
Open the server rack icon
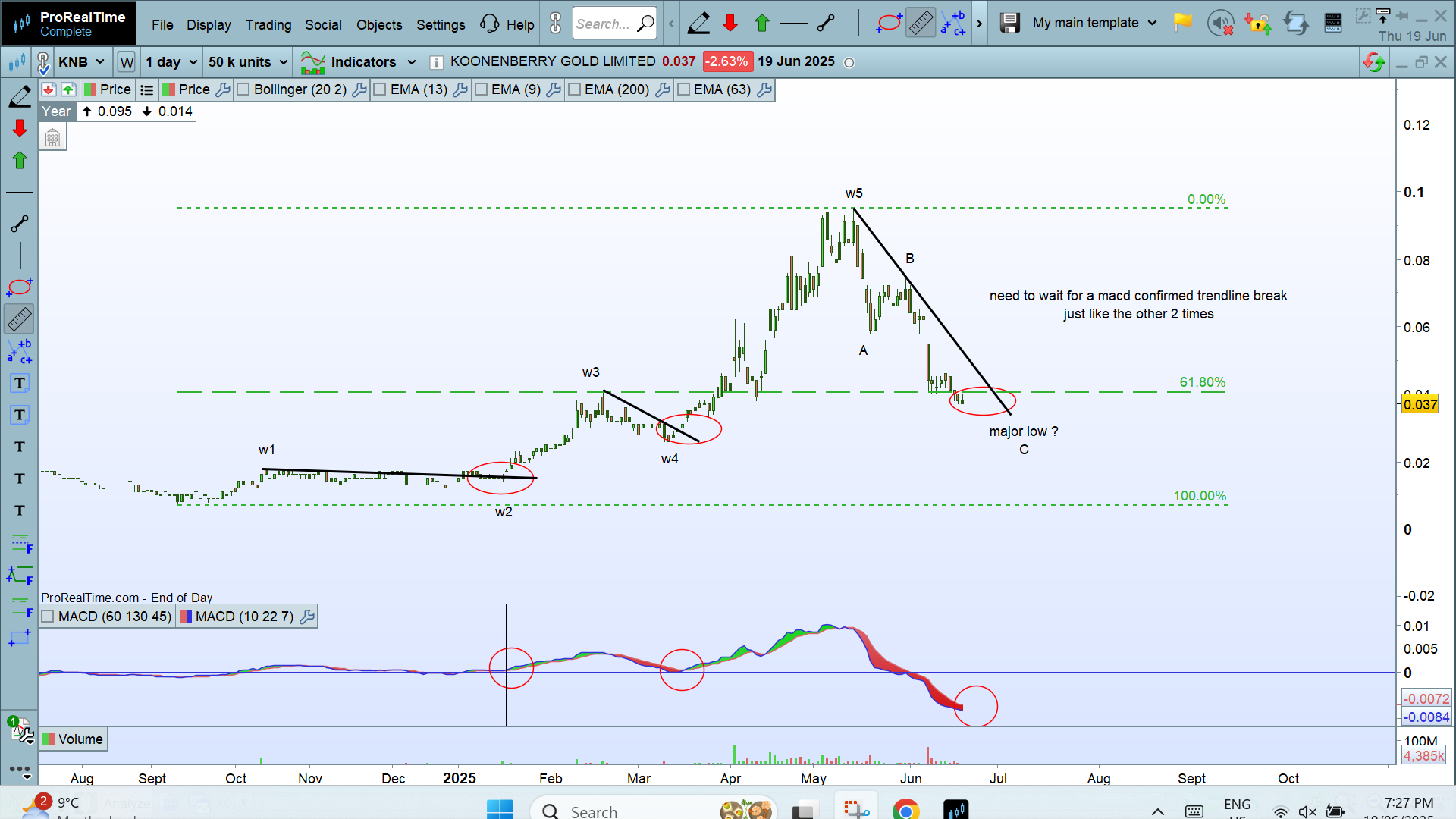tap(1333, 23)
